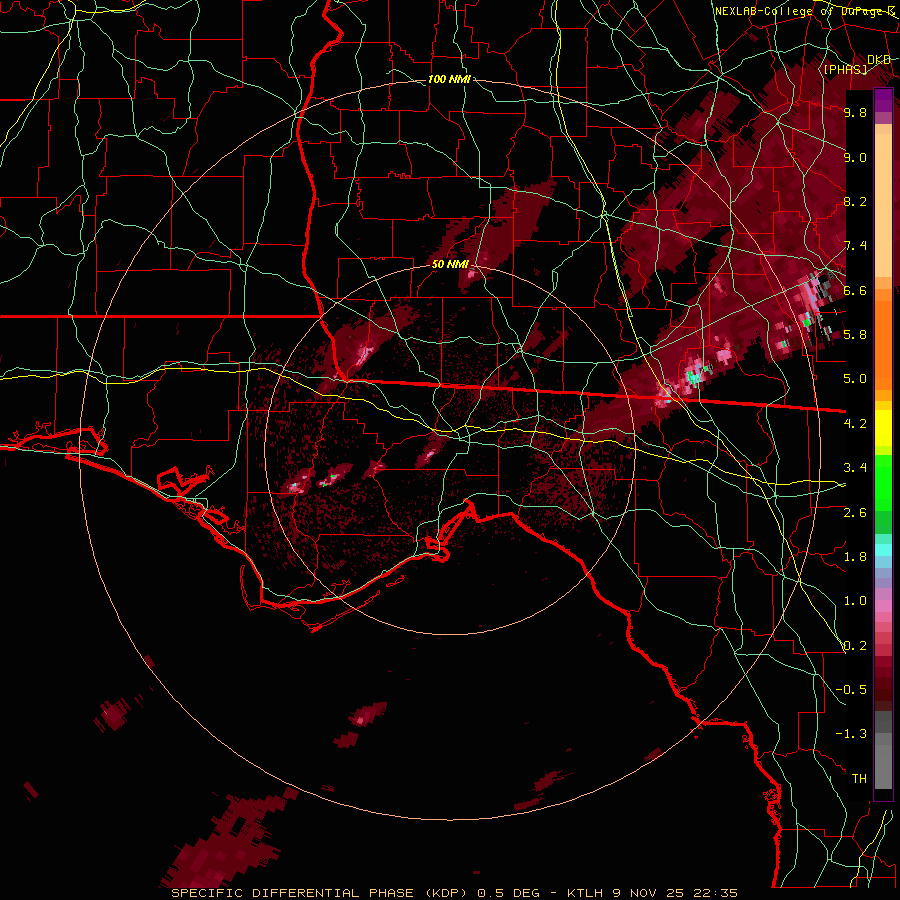Click the [PHAS] legend unit label
Viewport: 900px width, 900px height.
pos(845,70)
